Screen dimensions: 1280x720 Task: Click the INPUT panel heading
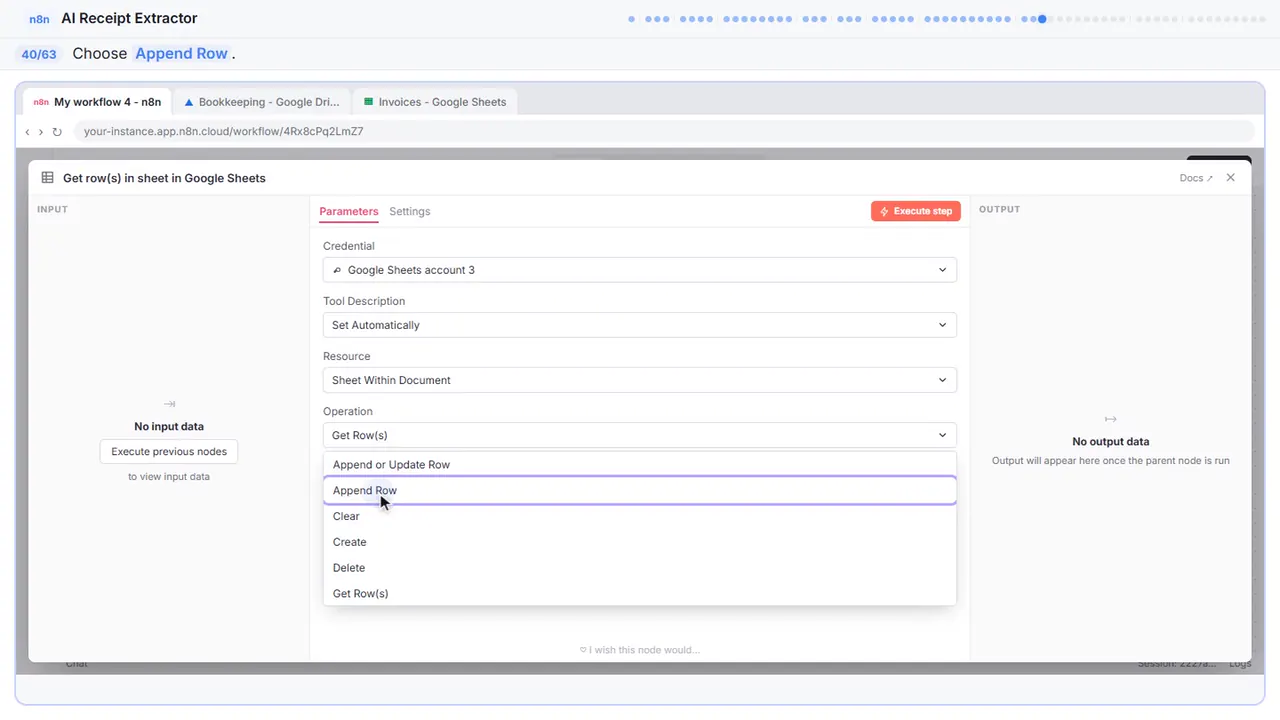click(x=52, y=210)
